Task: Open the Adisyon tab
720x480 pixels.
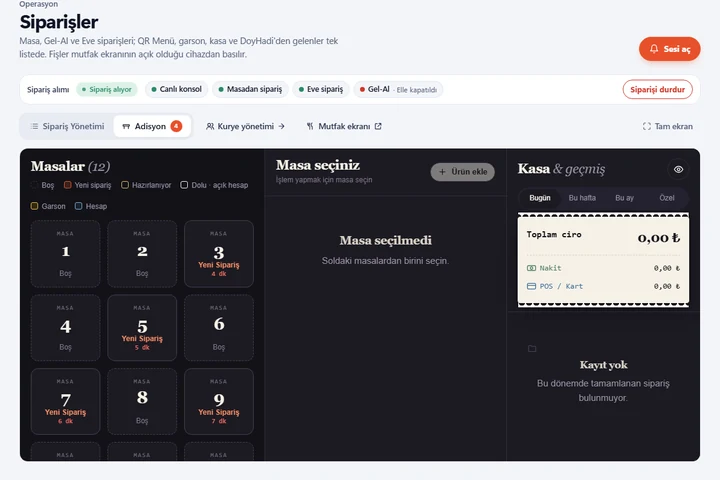Action: 152,126
